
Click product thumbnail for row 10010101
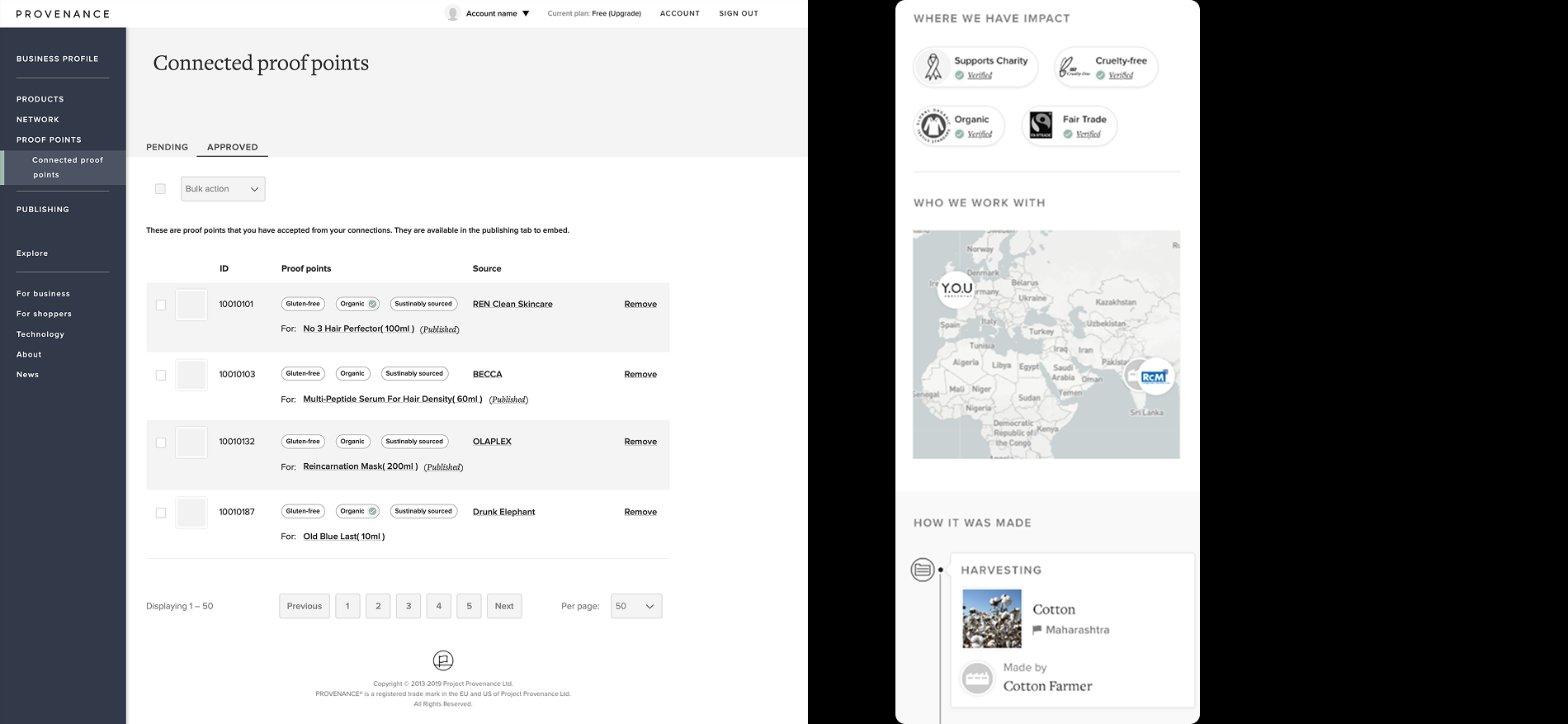click(191, 305)
